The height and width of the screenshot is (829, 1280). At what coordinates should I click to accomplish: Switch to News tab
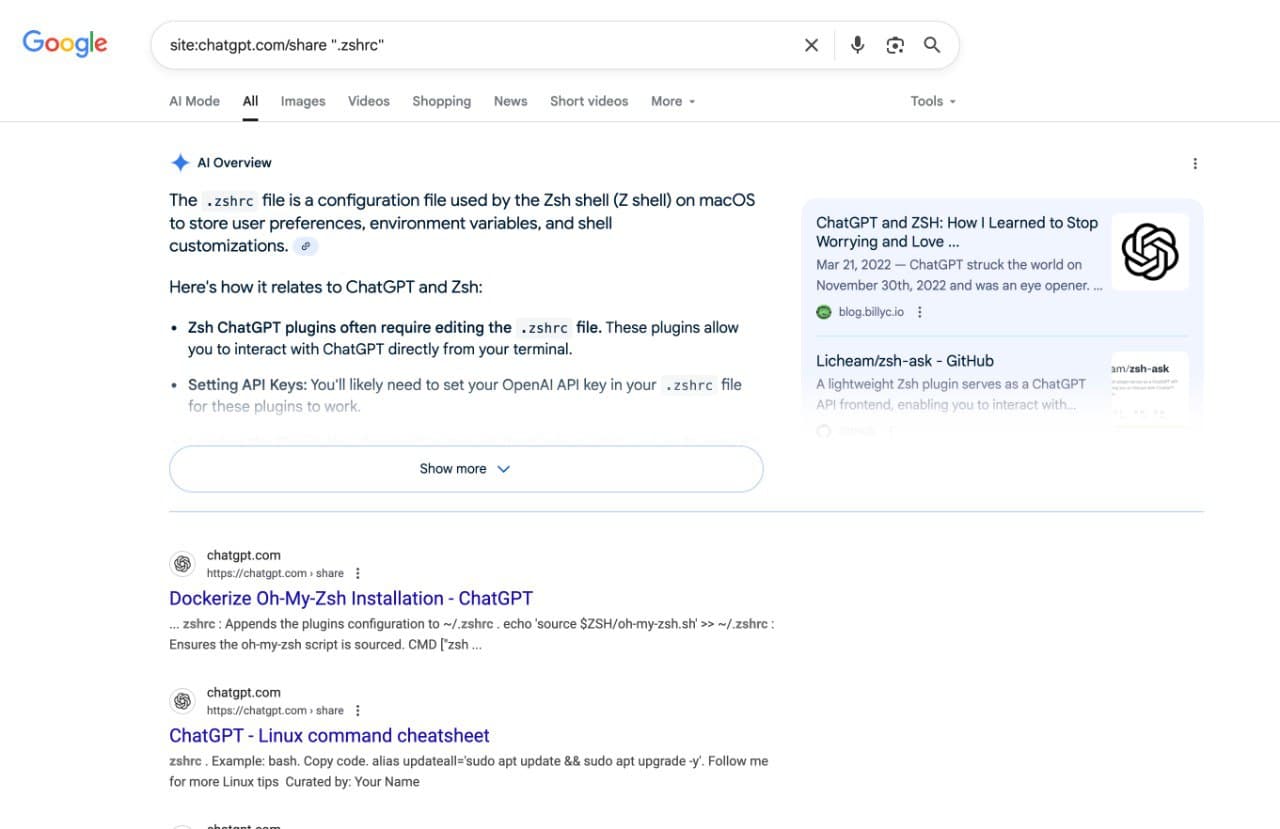[x=510, y=101]
